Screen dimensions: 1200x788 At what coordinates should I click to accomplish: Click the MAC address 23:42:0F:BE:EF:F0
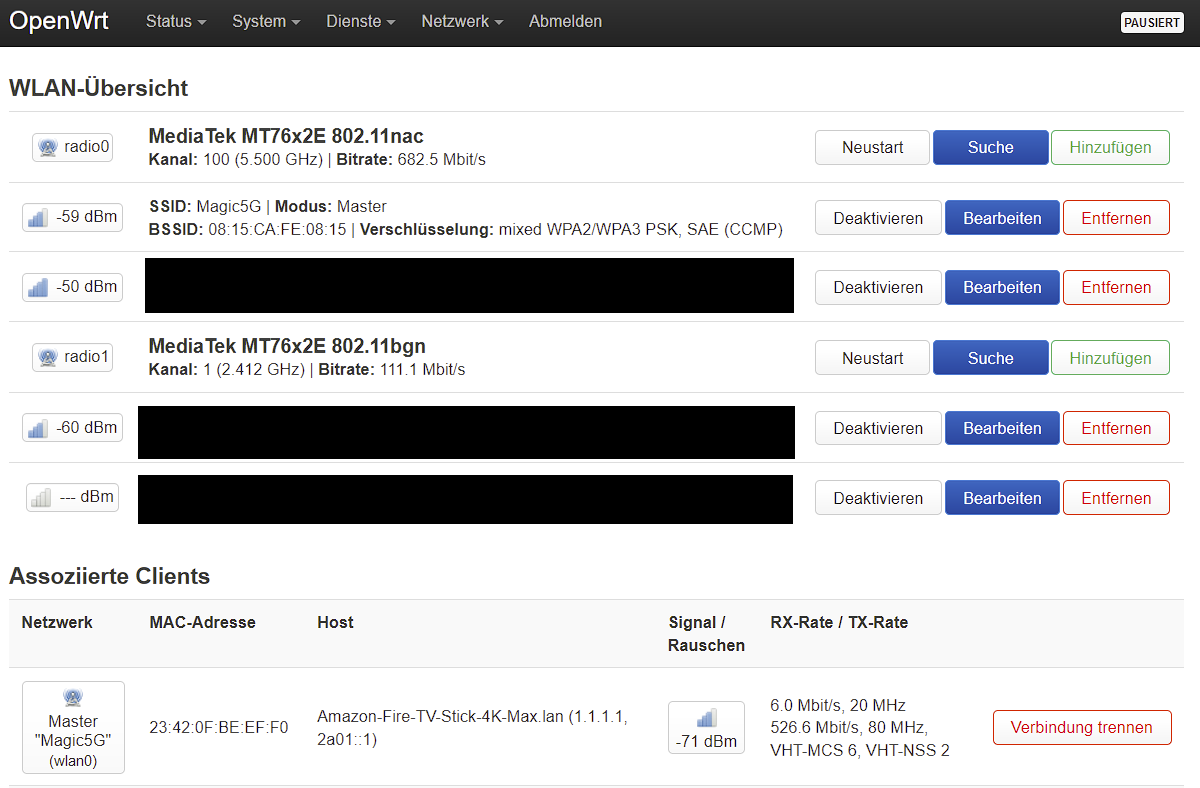219,727
